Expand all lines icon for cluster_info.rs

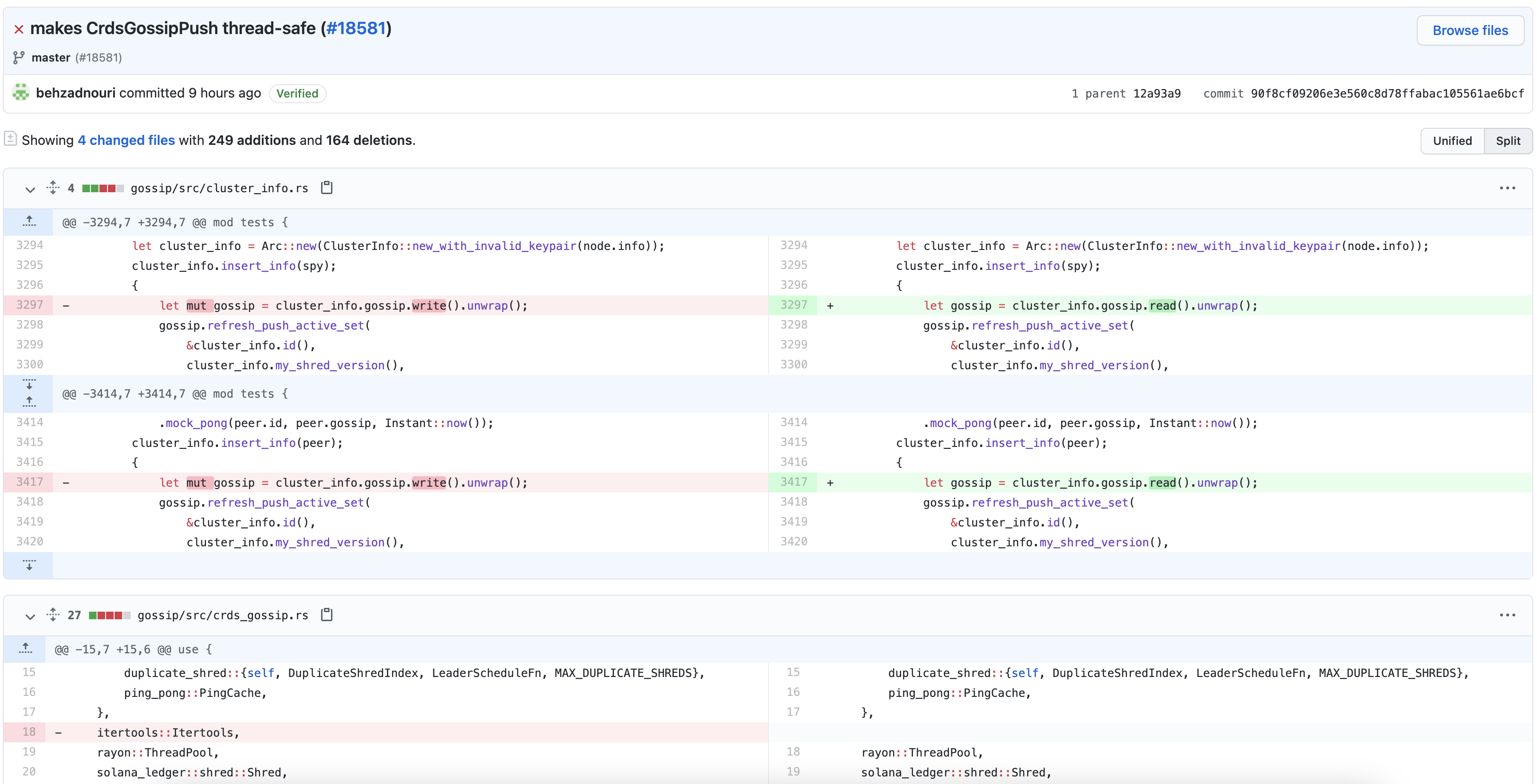click(x=53, y=187)
